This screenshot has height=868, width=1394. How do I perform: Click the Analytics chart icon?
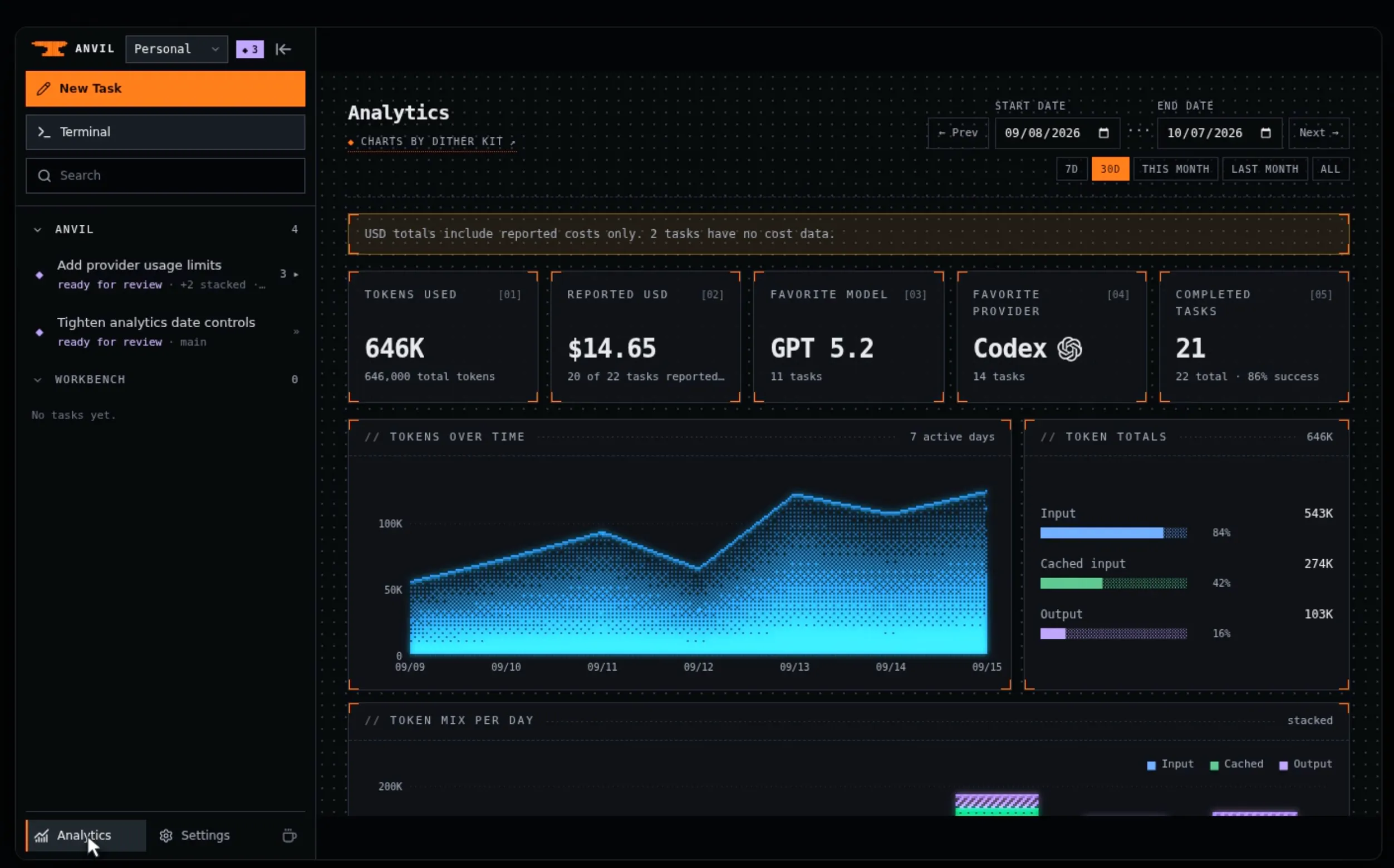41,836
